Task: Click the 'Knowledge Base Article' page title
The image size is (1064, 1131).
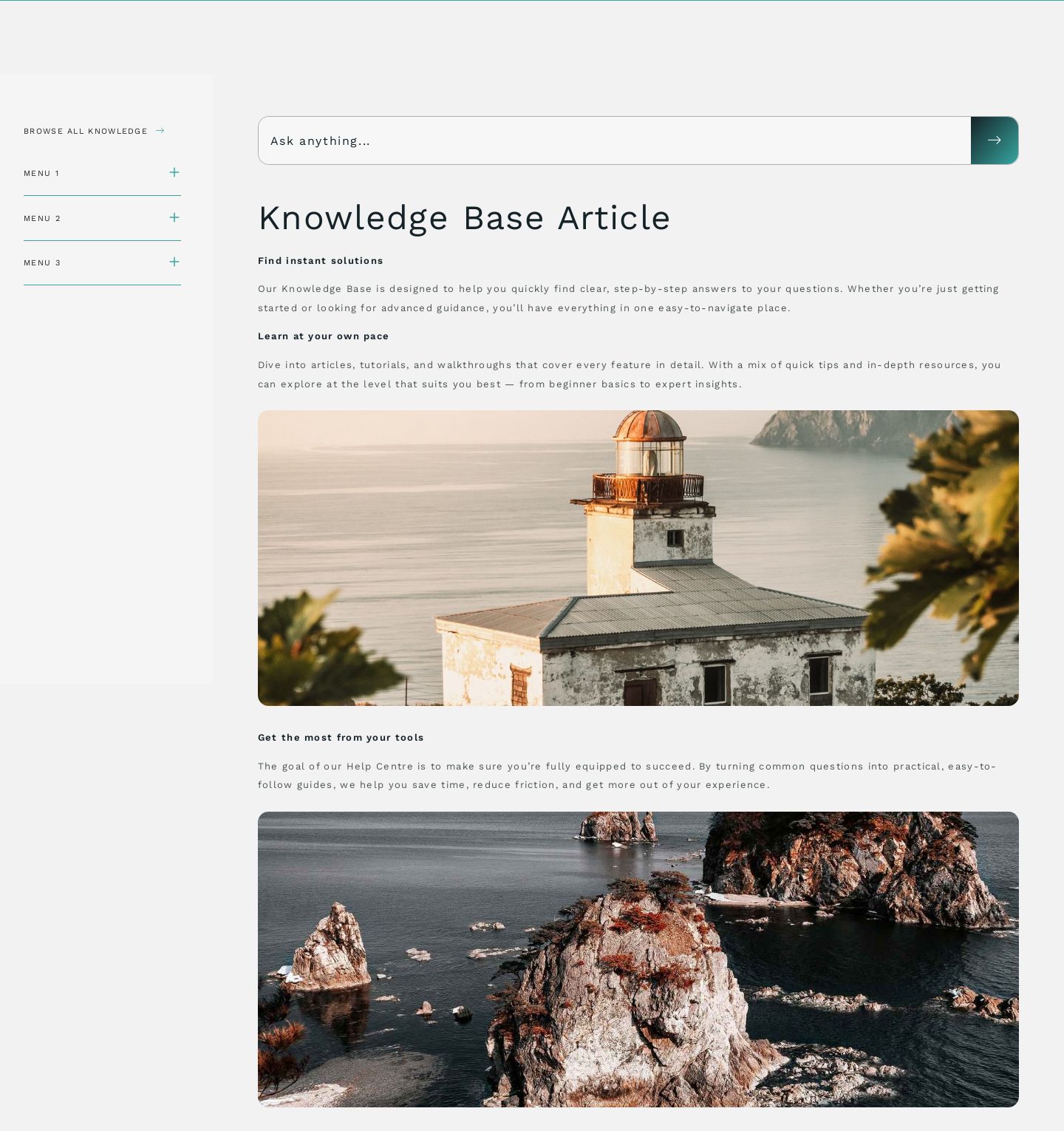Action: 463,218
